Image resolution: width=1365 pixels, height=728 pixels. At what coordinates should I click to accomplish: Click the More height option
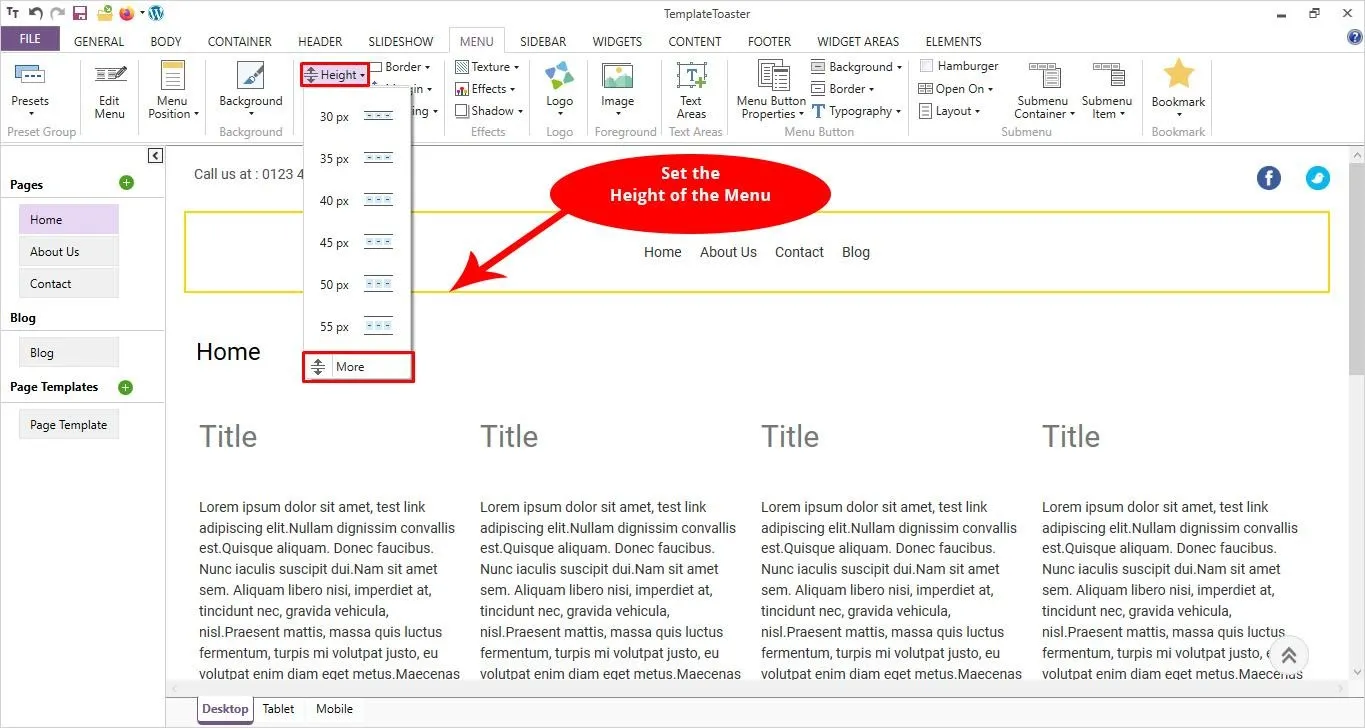tap(358, 367)
